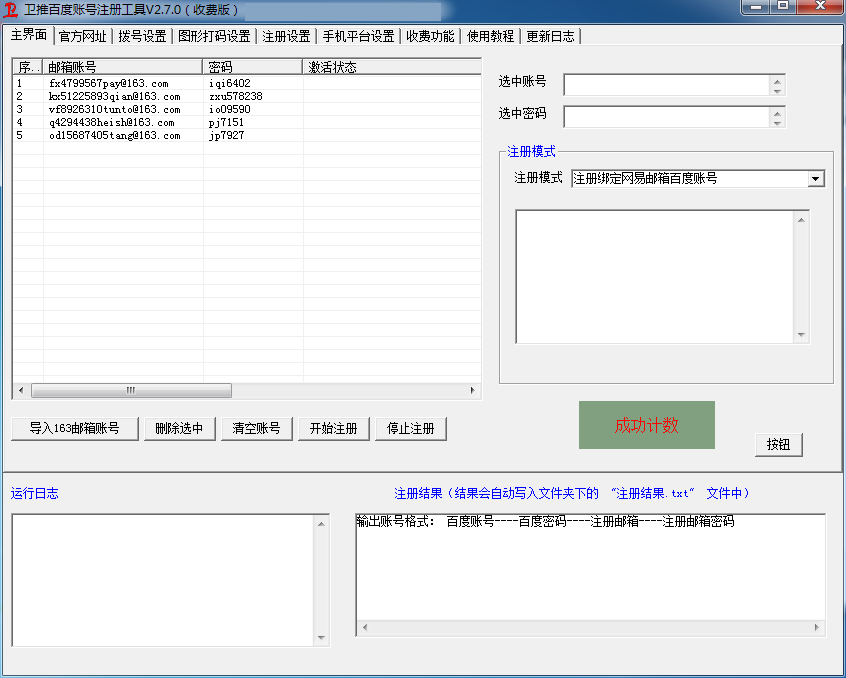Click the red app logo in title bar

(x=11, y=10)
